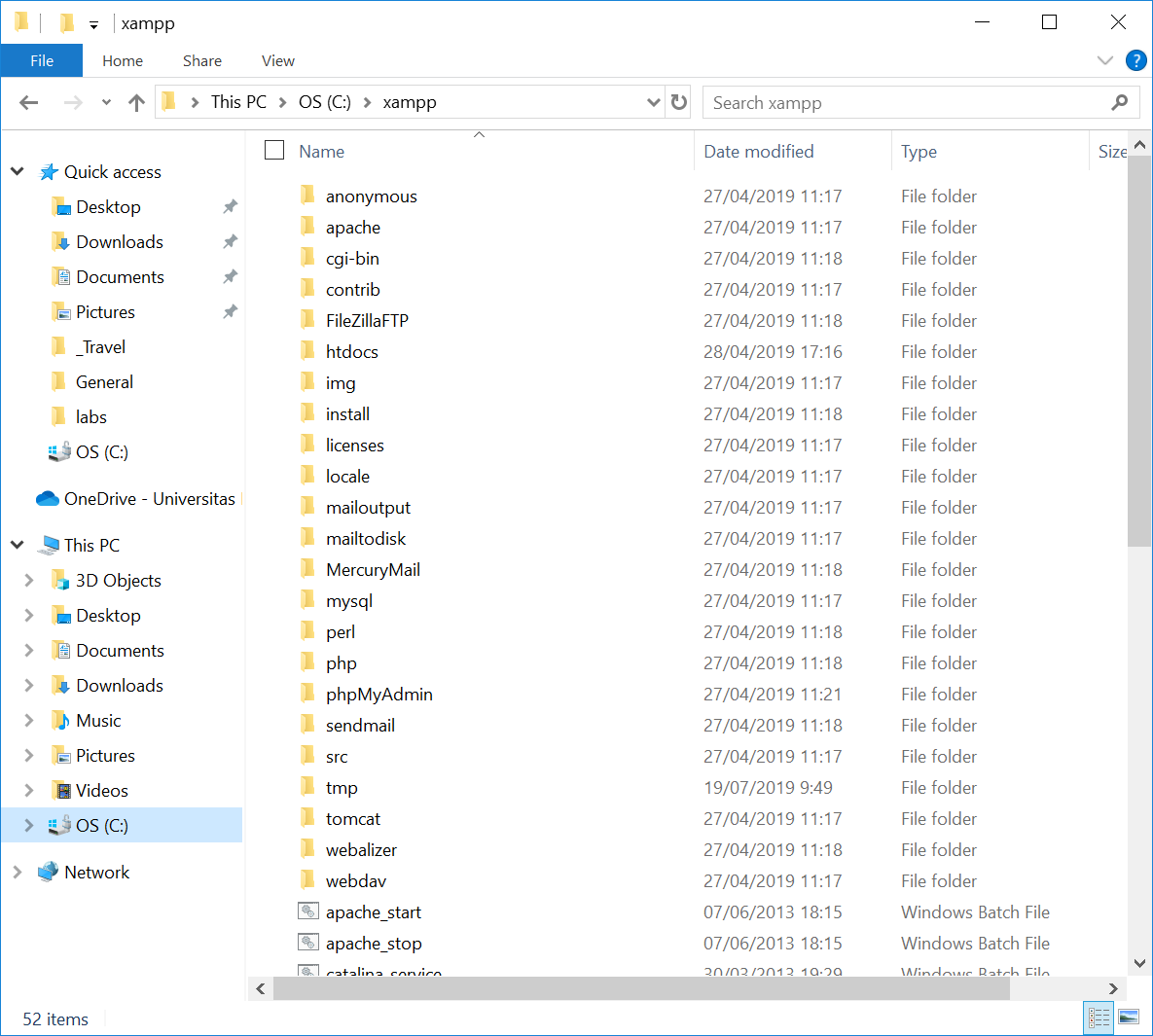Go back with the Back arrow
Viewport: 1153px width, 1036px height.
pos(28,103)
